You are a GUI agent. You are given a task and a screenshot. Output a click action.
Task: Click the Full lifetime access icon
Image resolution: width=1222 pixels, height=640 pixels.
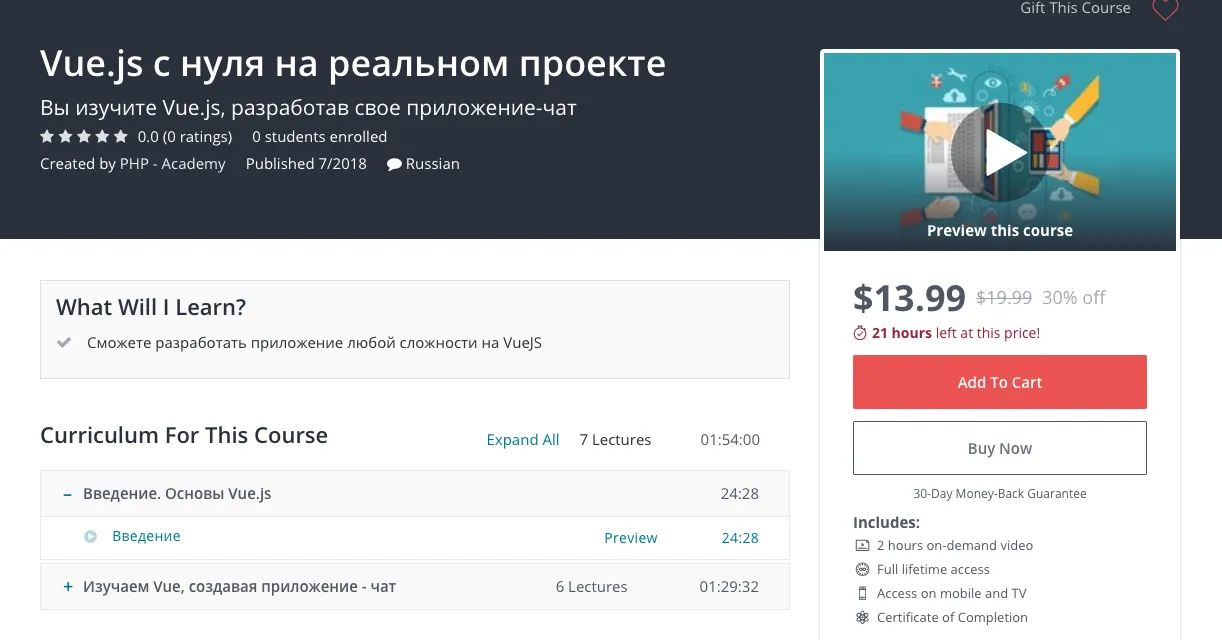[862, 569]
